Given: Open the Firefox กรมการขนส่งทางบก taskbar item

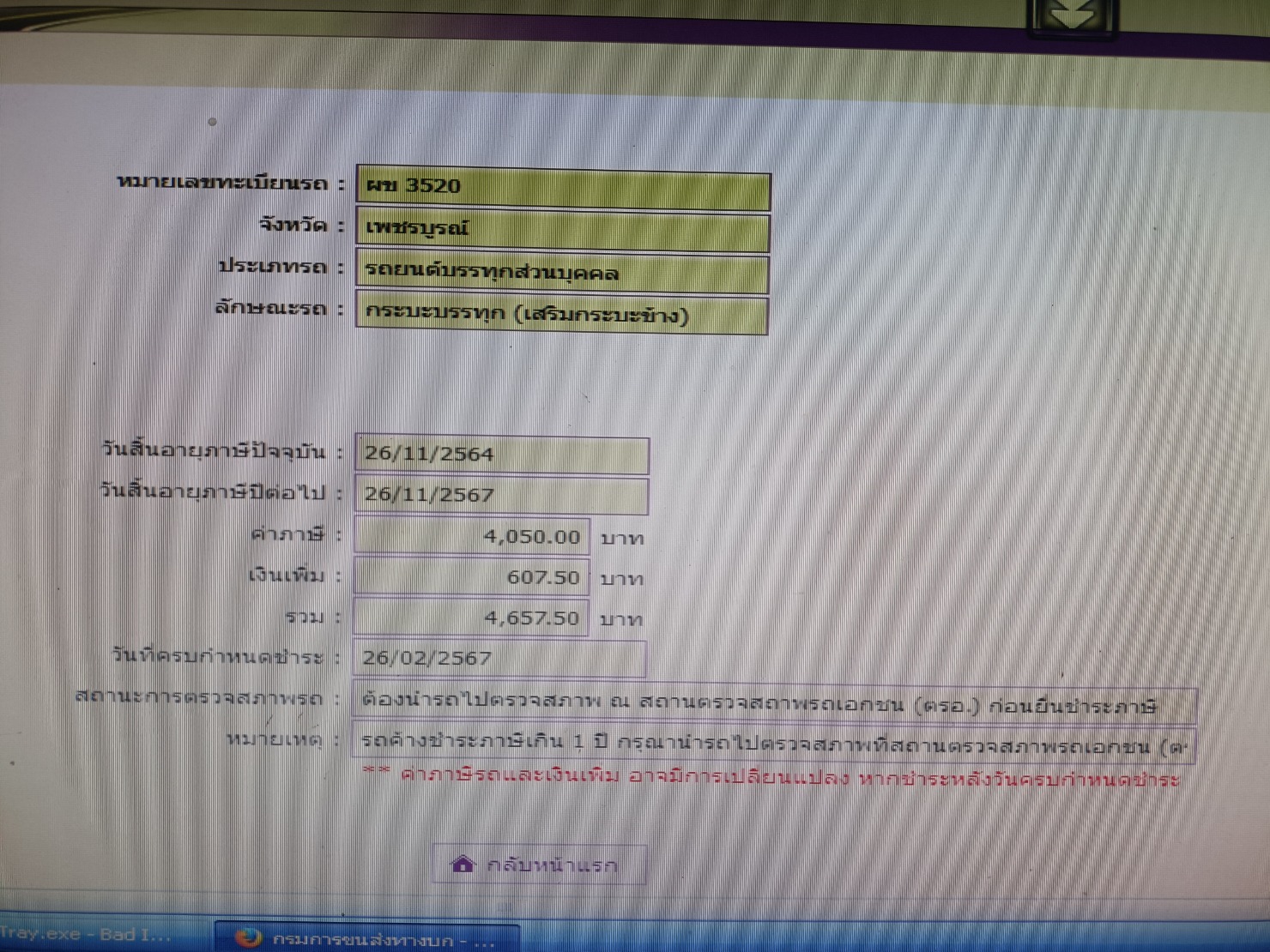Looking at the screenshot, I should [367, 939].
